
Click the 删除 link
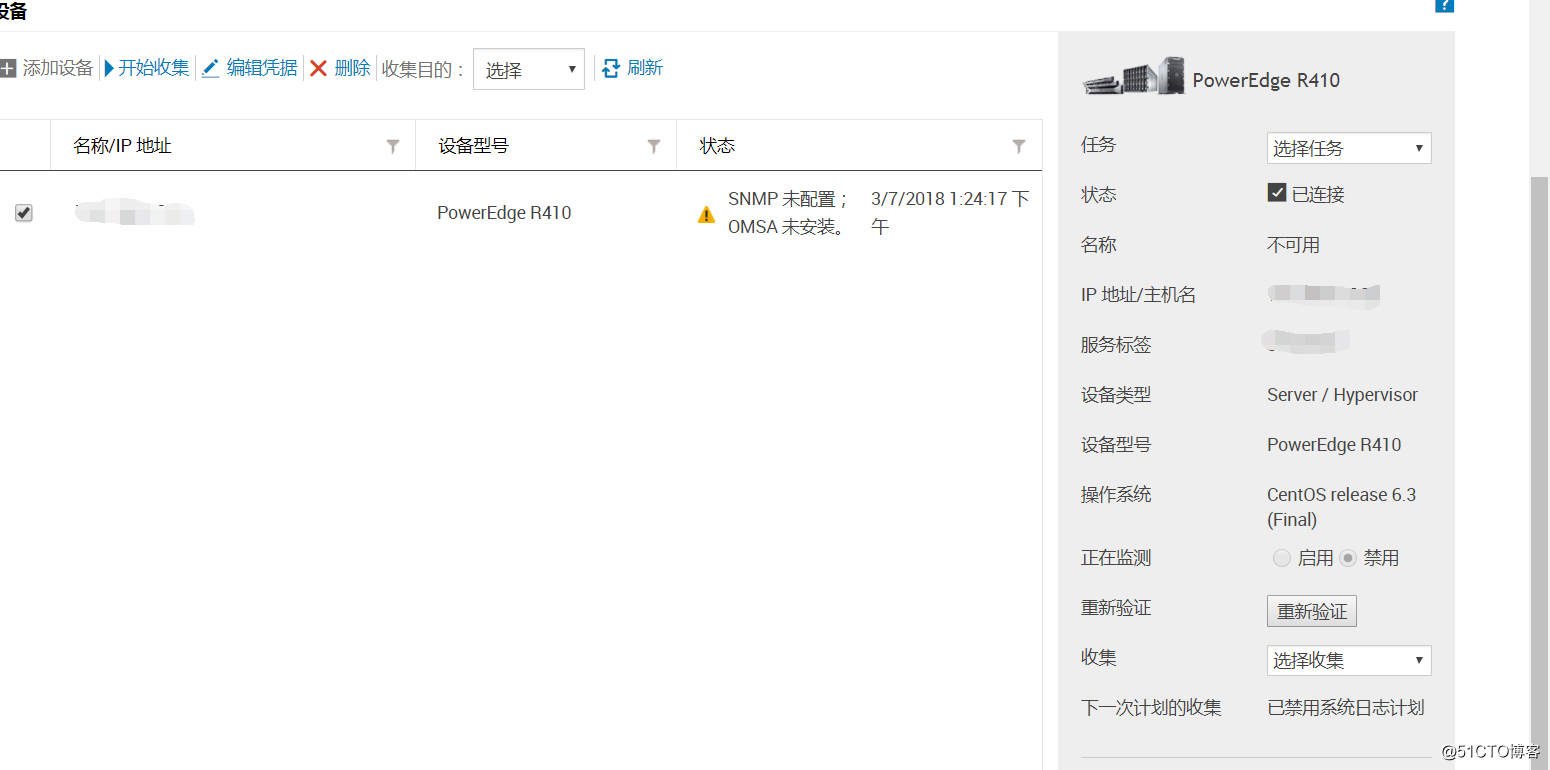point(352,68)
